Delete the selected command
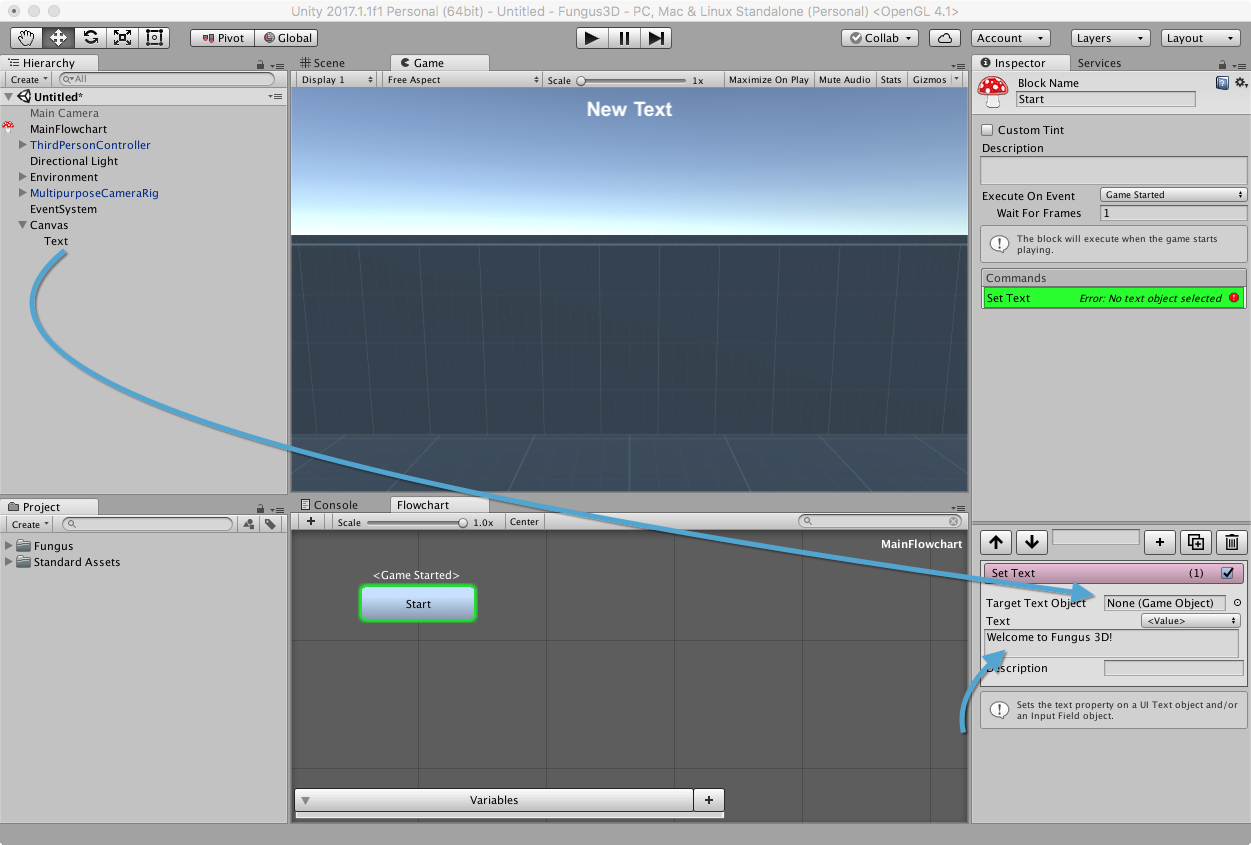1251x845 pixels. point(1232,542)
